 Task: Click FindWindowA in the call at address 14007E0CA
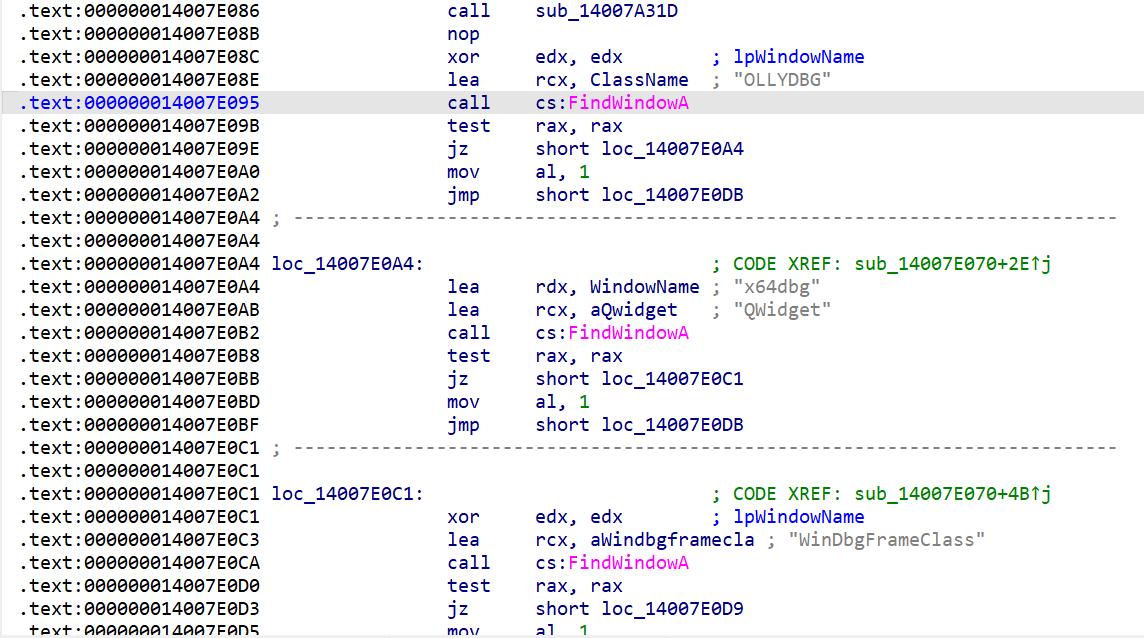[x=629, y=563]
